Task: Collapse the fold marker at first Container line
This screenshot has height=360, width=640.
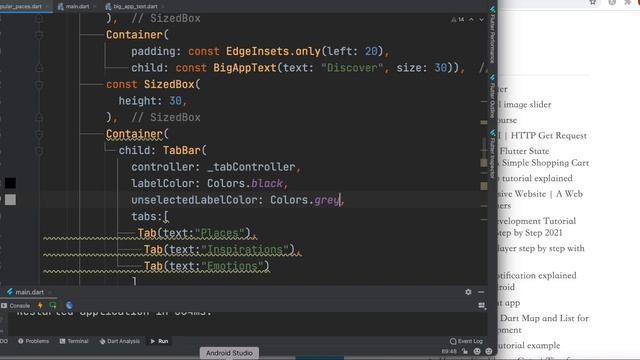Action: [39, 35]
